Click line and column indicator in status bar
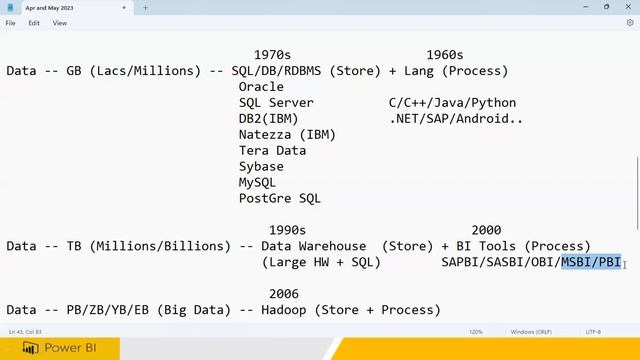This screenshot has height=360, width=640. [25, 332]
